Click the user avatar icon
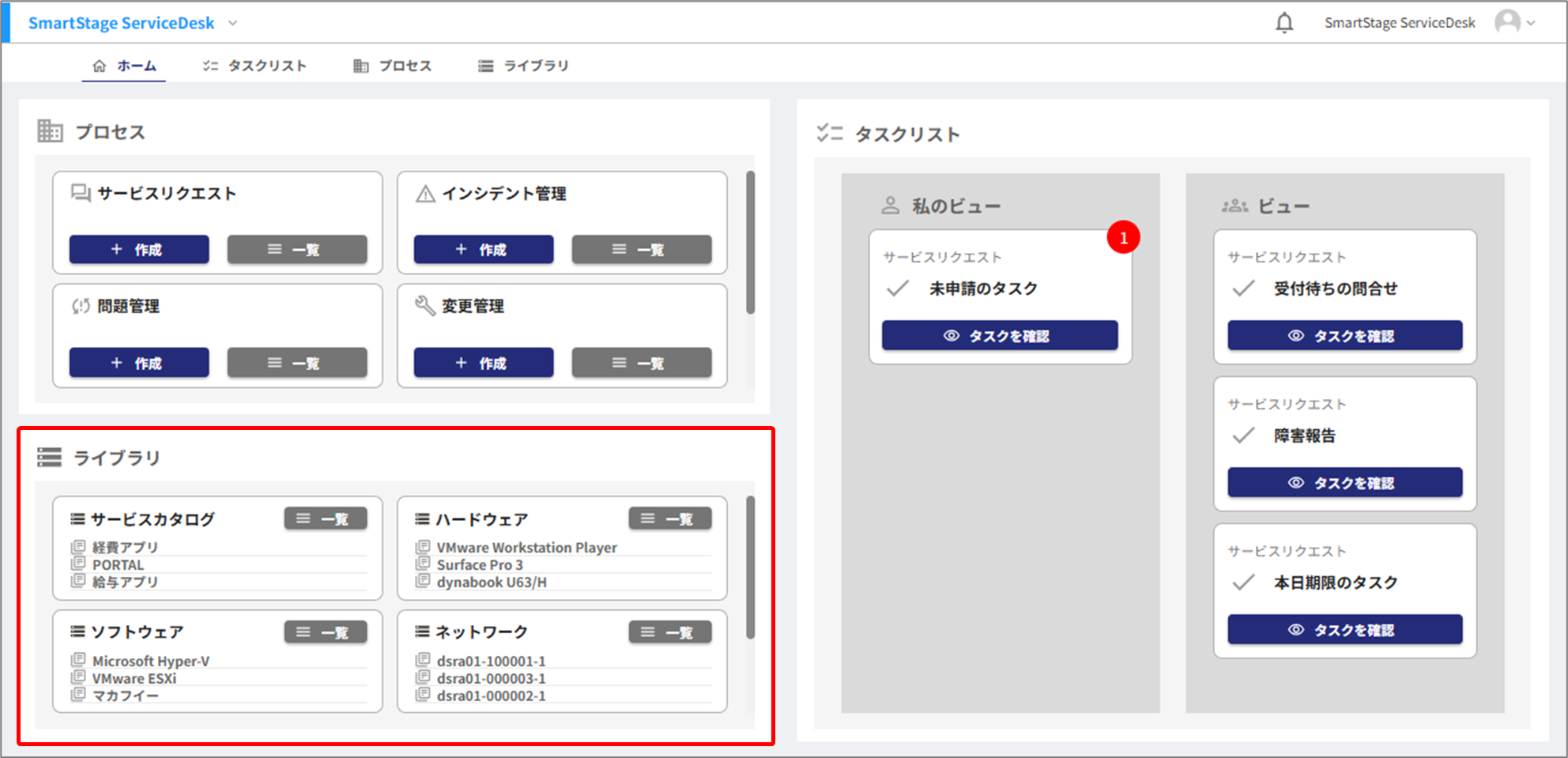The height and width of the screenshot is (758, 1568). pyautogui.click(x=1507, y=22)
